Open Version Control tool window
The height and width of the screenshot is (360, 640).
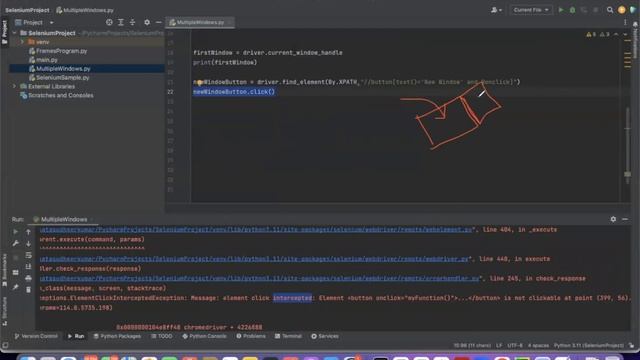click(x=36, y=336)
